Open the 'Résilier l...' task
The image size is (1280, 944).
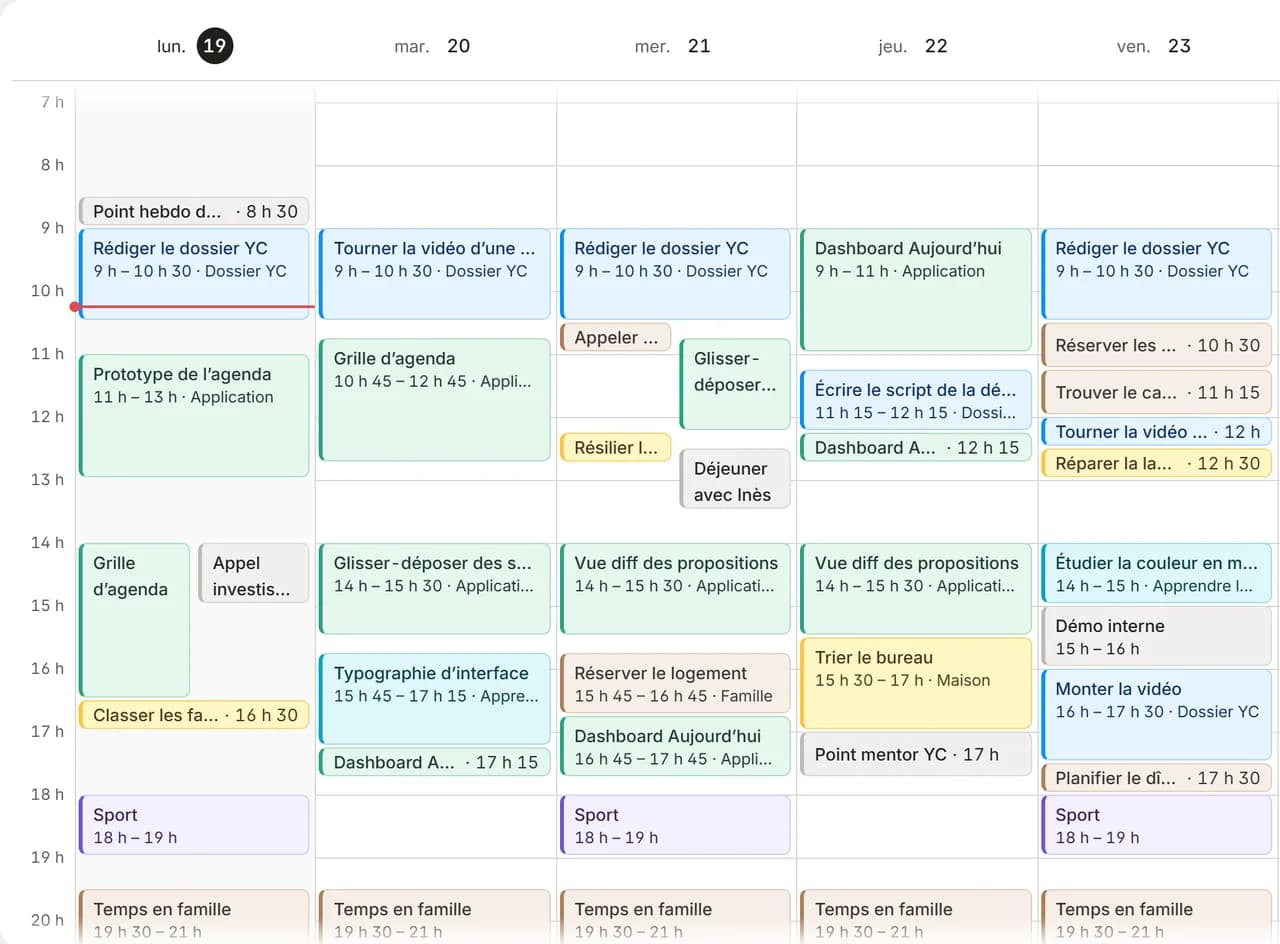click(x=615, y=447)
